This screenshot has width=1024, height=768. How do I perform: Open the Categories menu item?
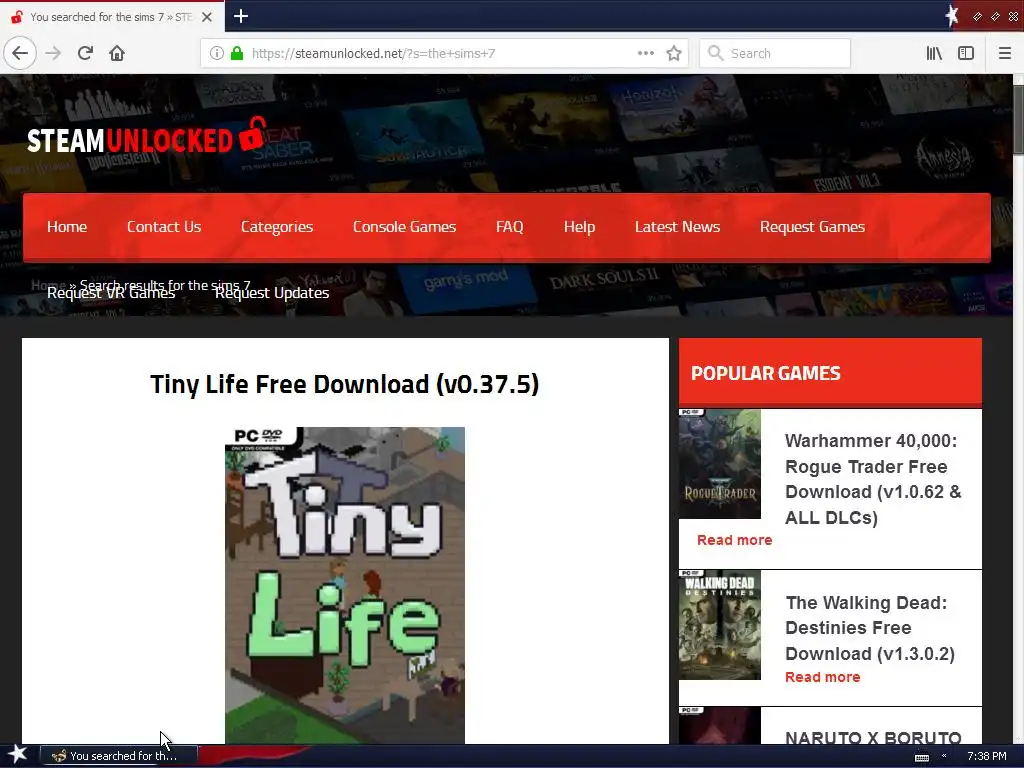(277, 227)
